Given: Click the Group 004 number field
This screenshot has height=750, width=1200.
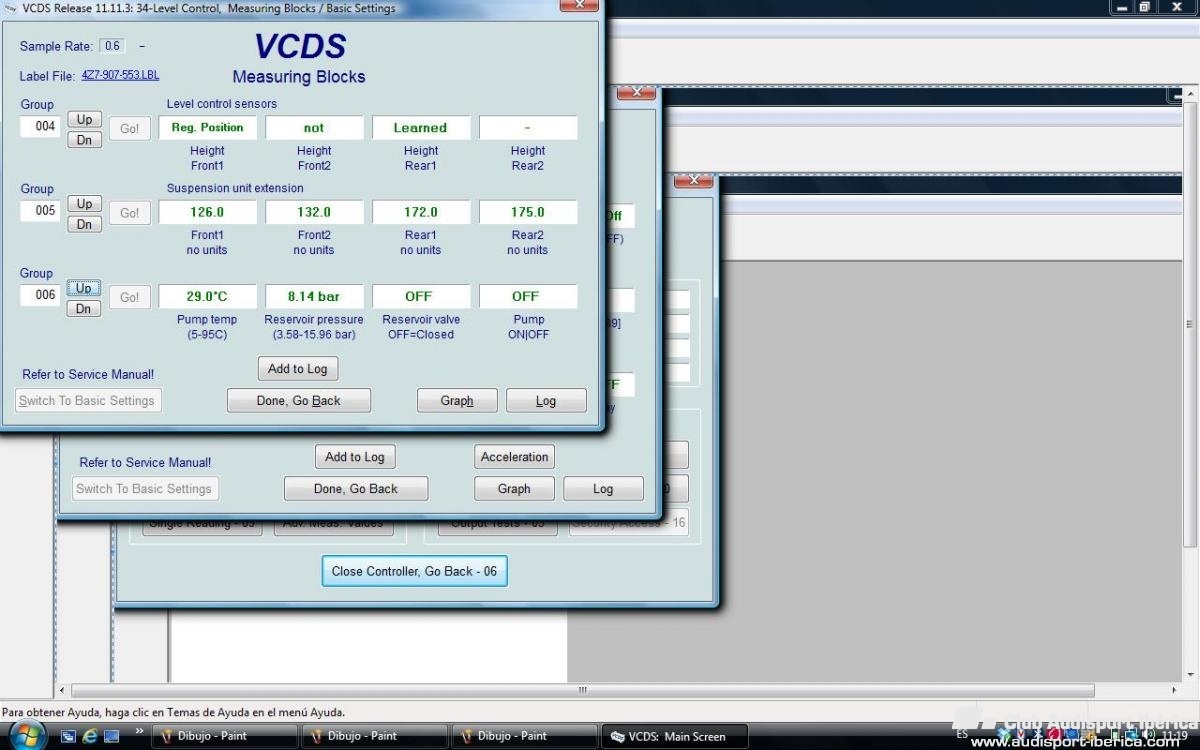Looking at the screenshot, I should (42, 127).
